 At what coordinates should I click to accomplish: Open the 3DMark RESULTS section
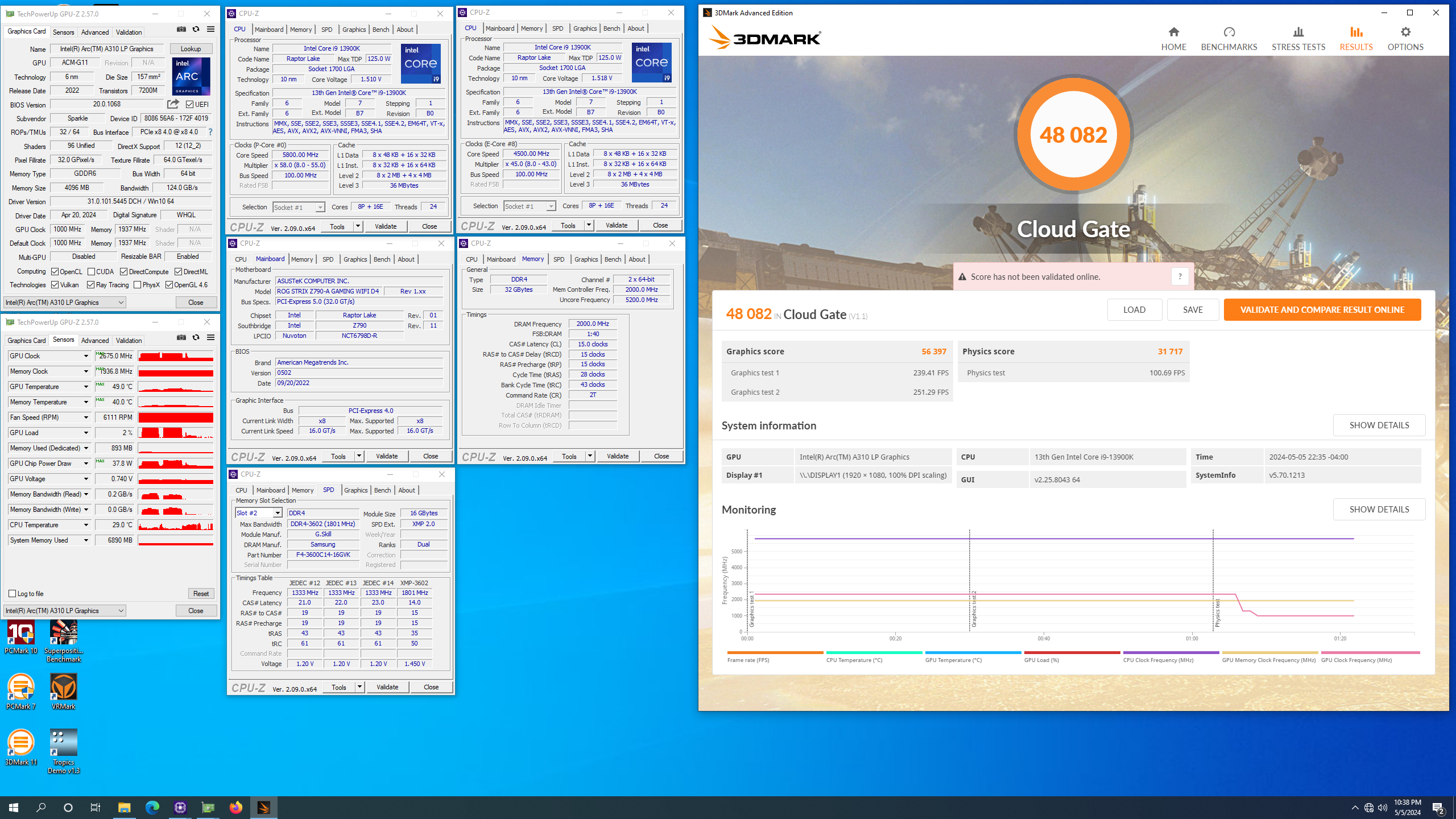tap(1356, 39)
